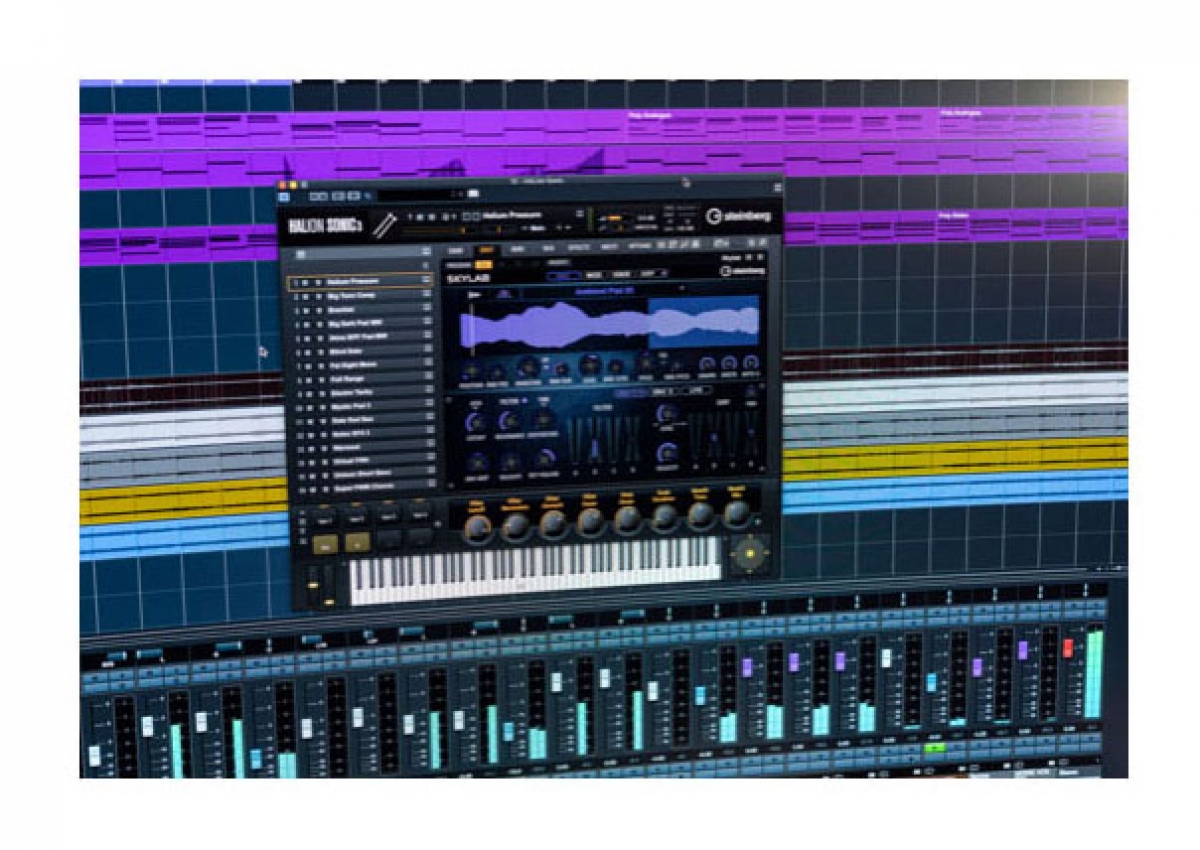Open the MOD page in Skylab

[593, 274]
